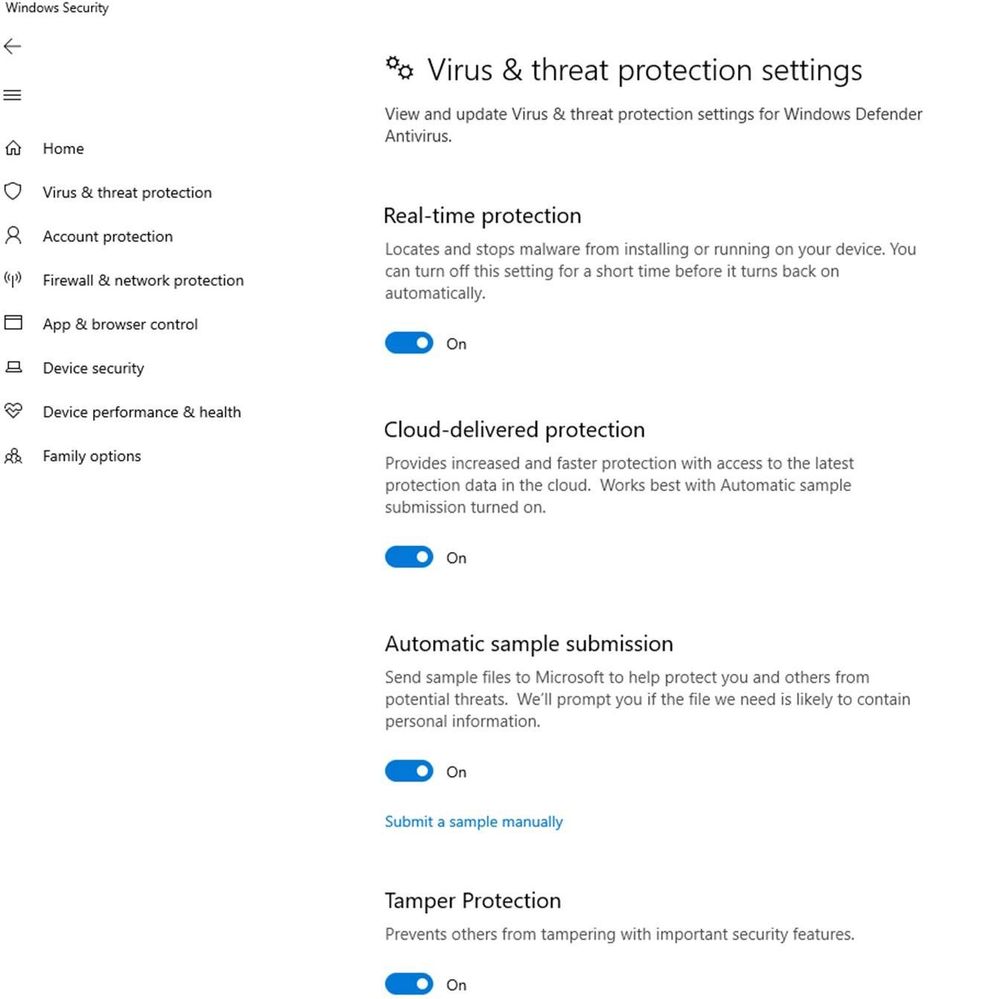Navigate to App & browser control

click(121, 324)
